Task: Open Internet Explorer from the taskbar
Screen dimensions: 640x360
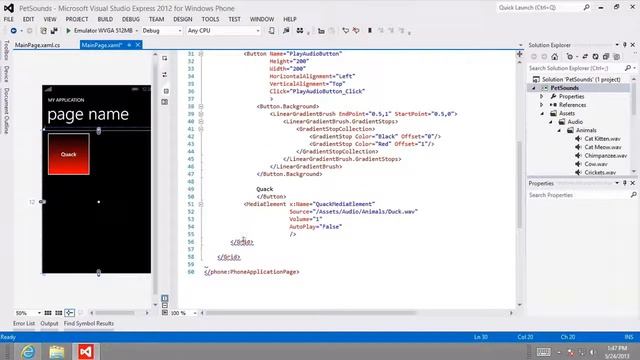Action: [x=28, y=352]
